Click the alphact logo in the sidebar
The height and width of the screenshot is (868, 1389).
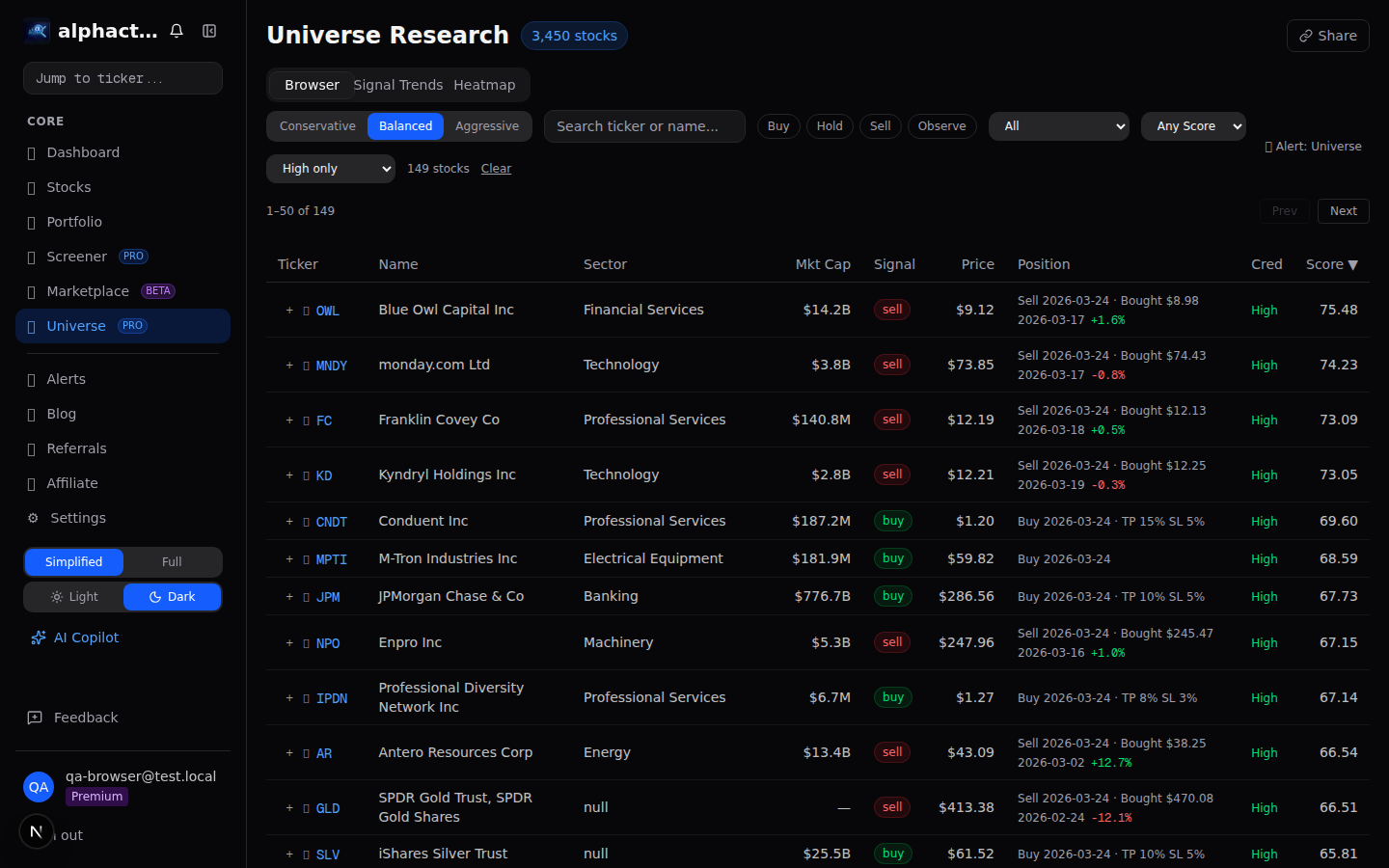coord(37,30)
